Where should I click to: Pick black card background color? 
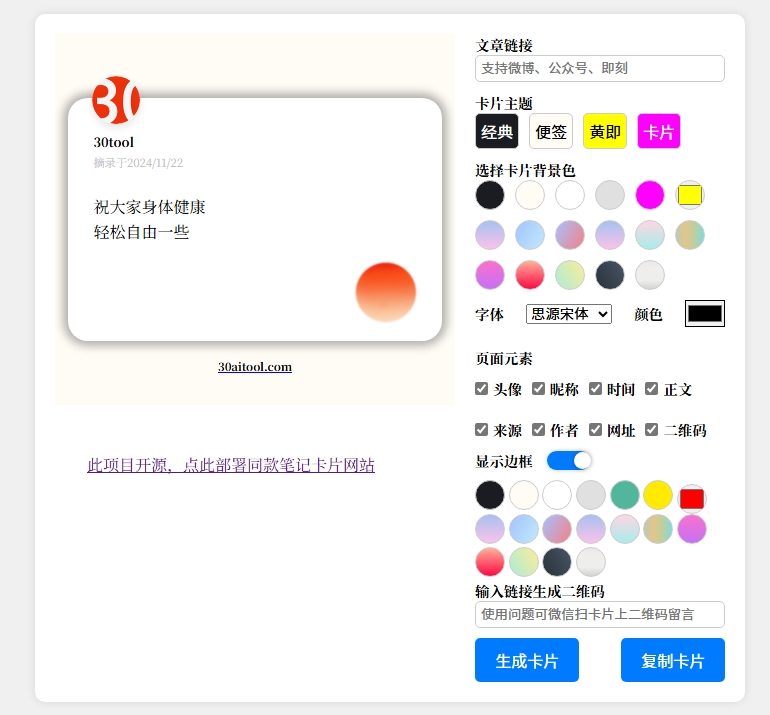coord(490,195)
